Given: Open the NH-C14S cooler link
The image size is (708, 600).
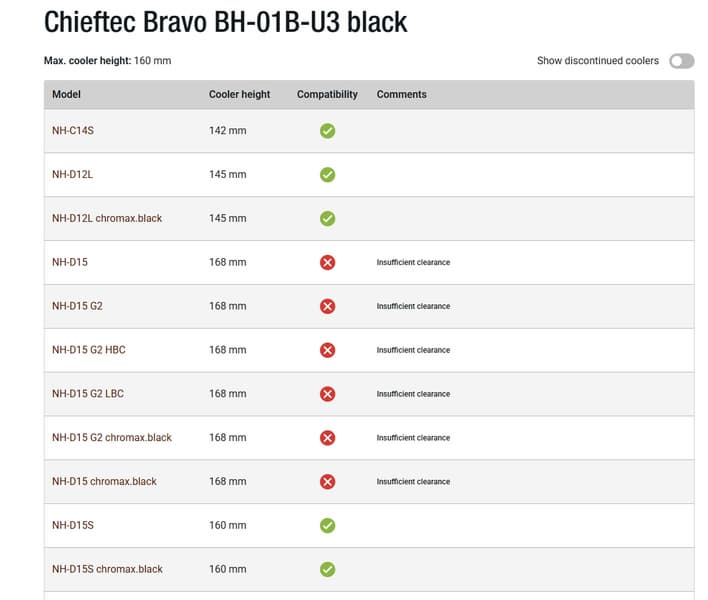Looking at the screenshot, I should pyautogui.click(x=73, y=130).
